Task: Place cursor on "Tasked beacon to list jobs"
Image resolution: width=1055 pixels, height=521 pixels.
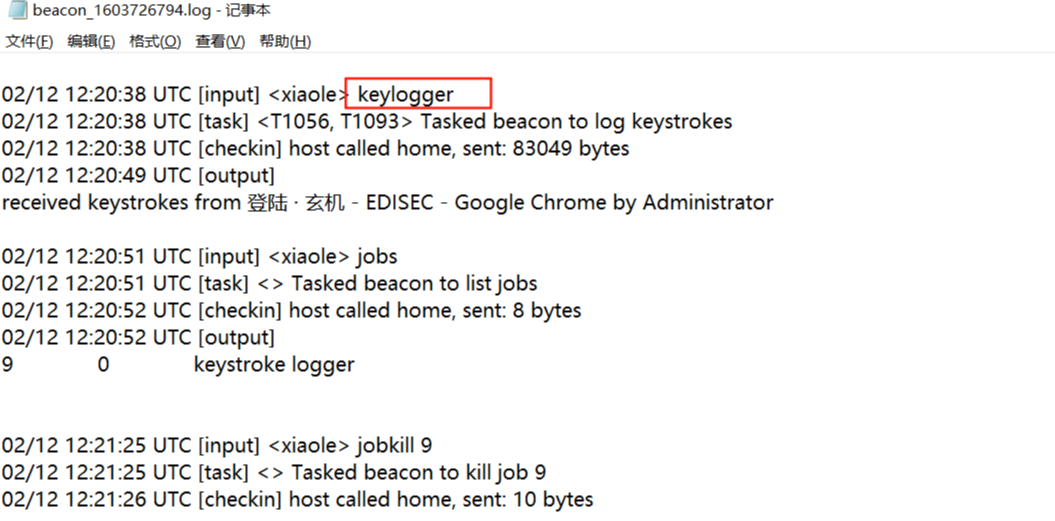Action: click(414, 284)
